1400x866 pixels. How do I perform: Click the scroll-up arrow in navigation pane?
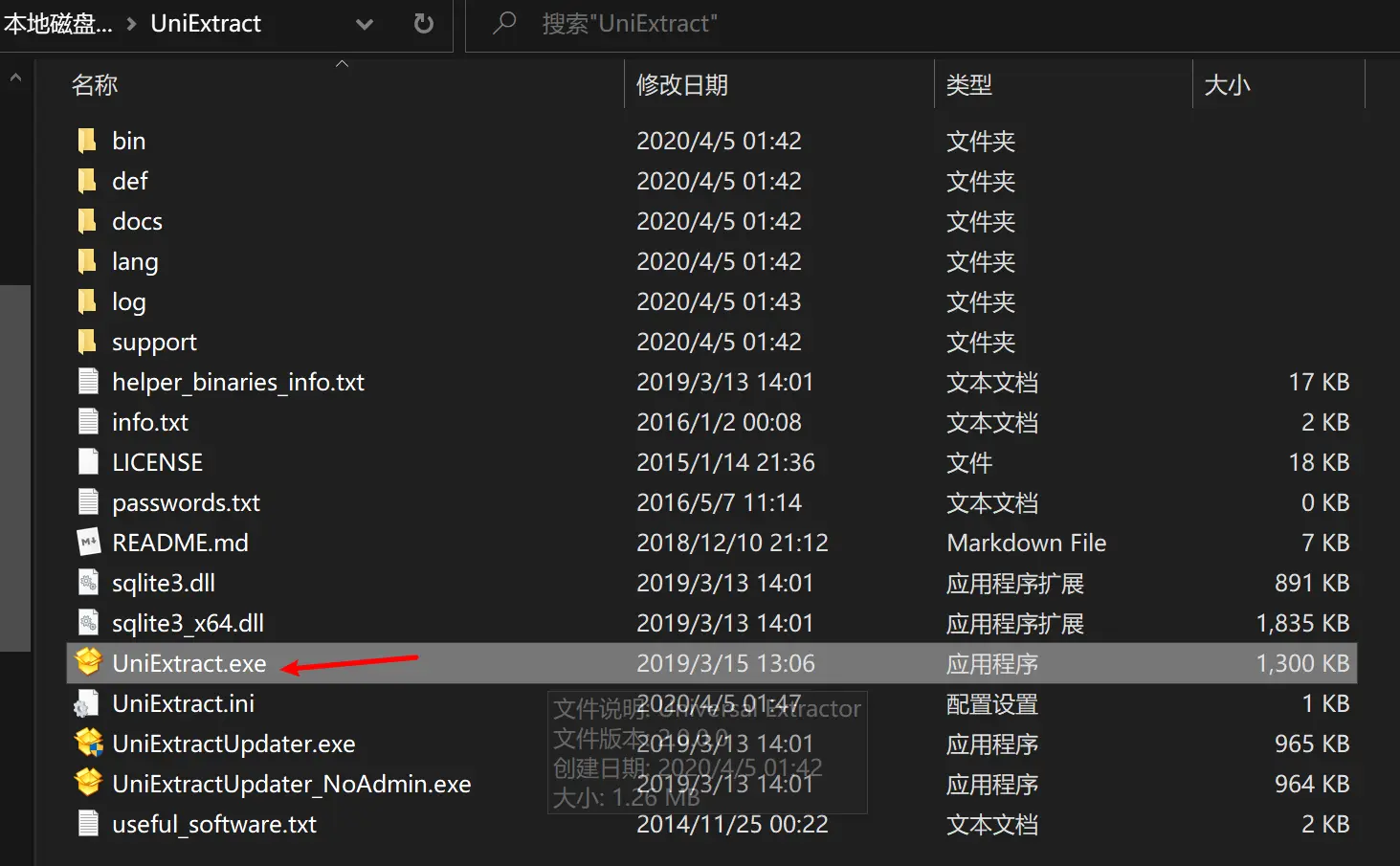tap(15, 78)
